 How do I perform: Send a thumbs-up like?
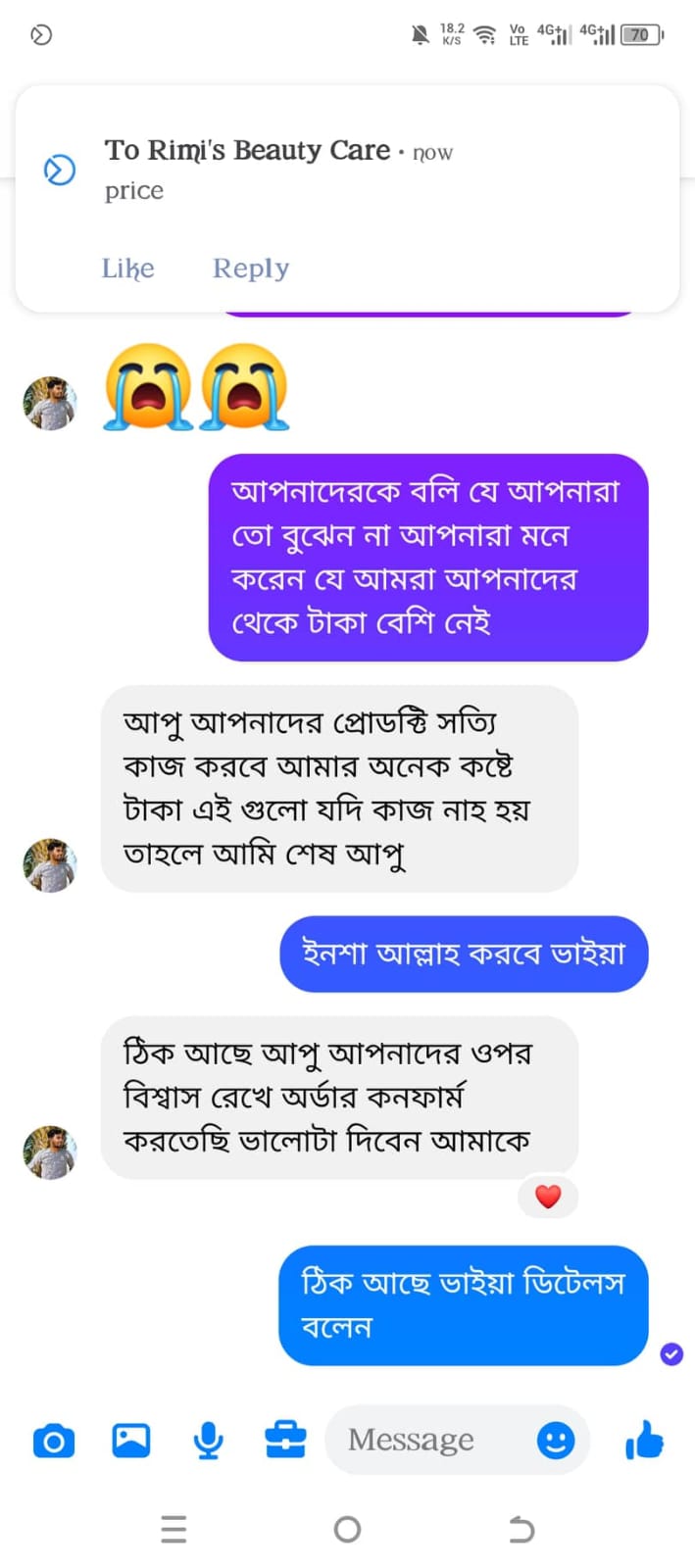pos(644,1441)
